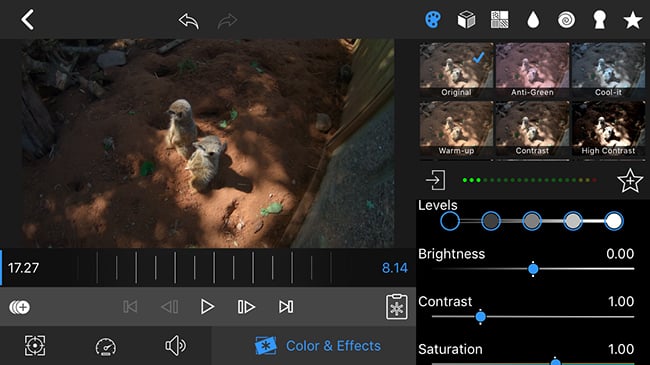Open the speed gauge tool
The width and height of the screenshot is (650, 365).
(106, 347)
